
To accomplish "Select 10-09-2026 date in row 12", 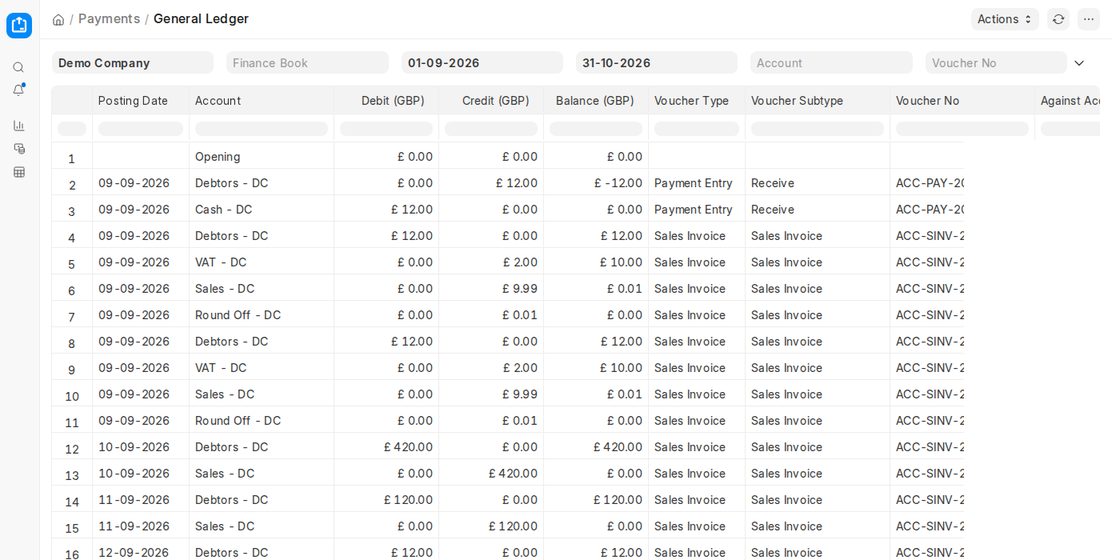I will pyautogui.click(x=141, y=447).
